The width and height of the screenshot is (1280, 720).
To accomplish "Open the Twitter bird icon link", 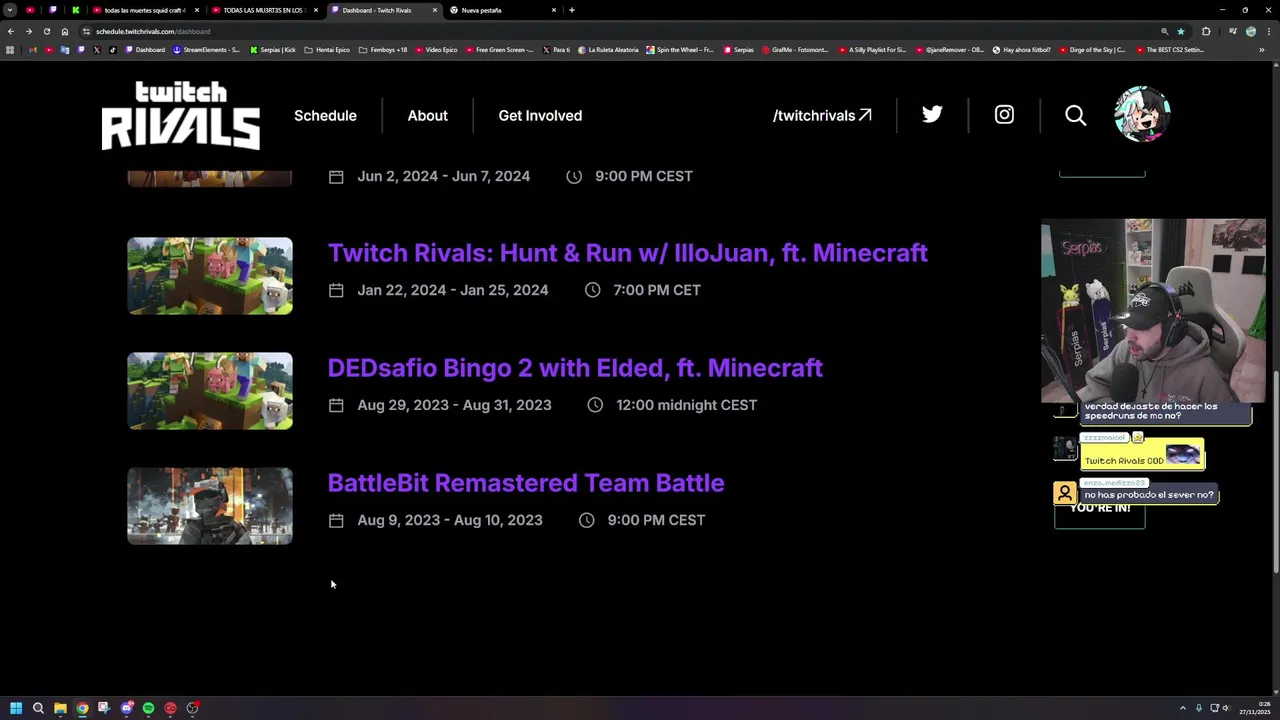I will pyautogui.click(x=932, y=115).
